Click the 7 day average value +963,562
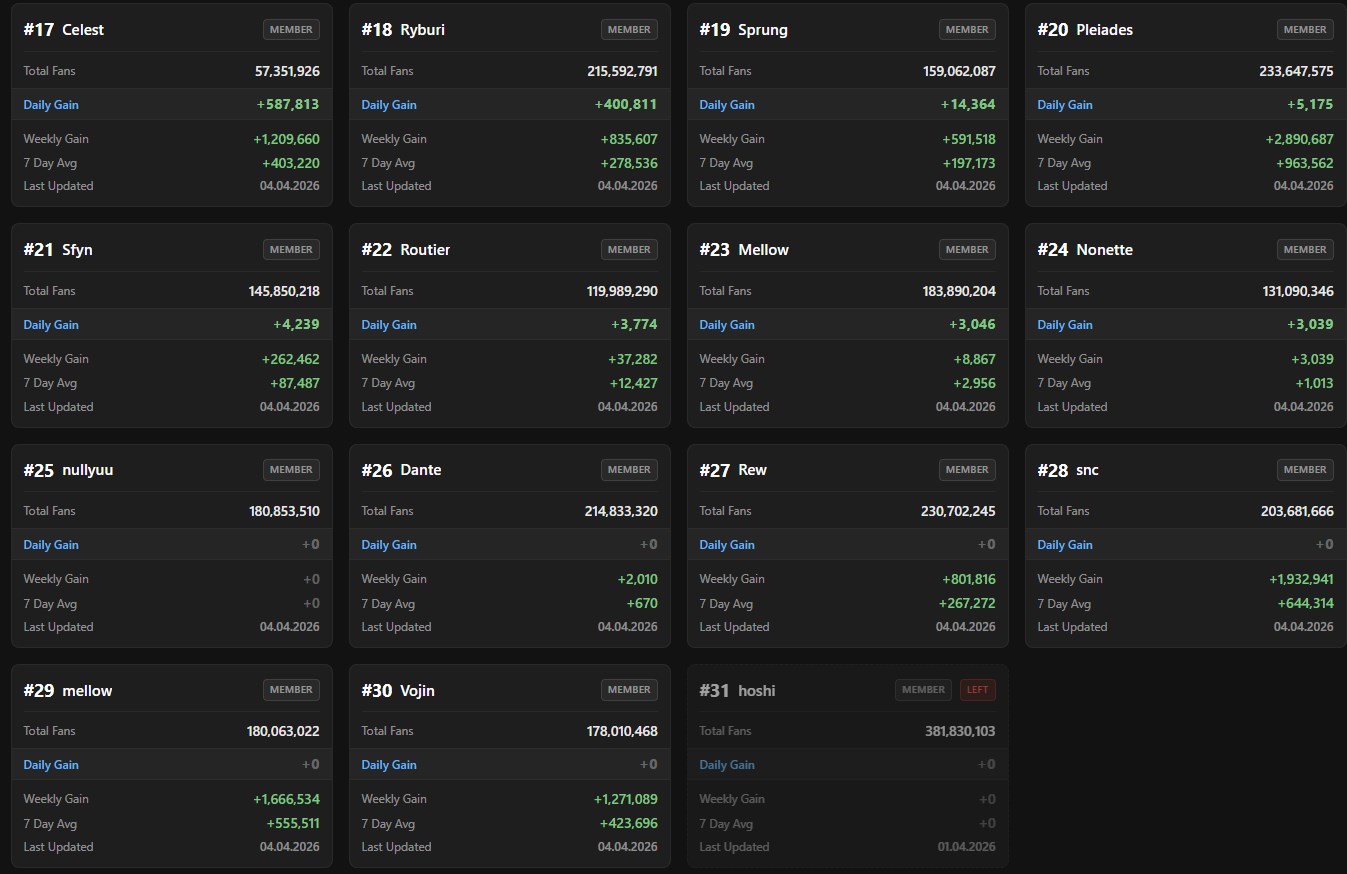The image size is (1347, 874). (1305, 163)
